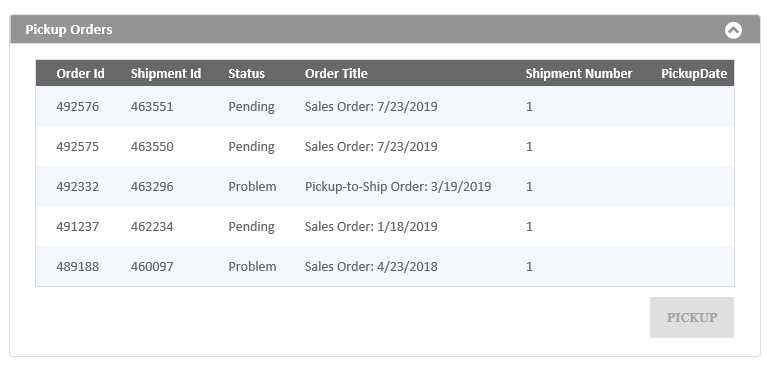Viewport: 784px width, 372px height.
Task: Select order 492575 row
Action: pos(385,146)
